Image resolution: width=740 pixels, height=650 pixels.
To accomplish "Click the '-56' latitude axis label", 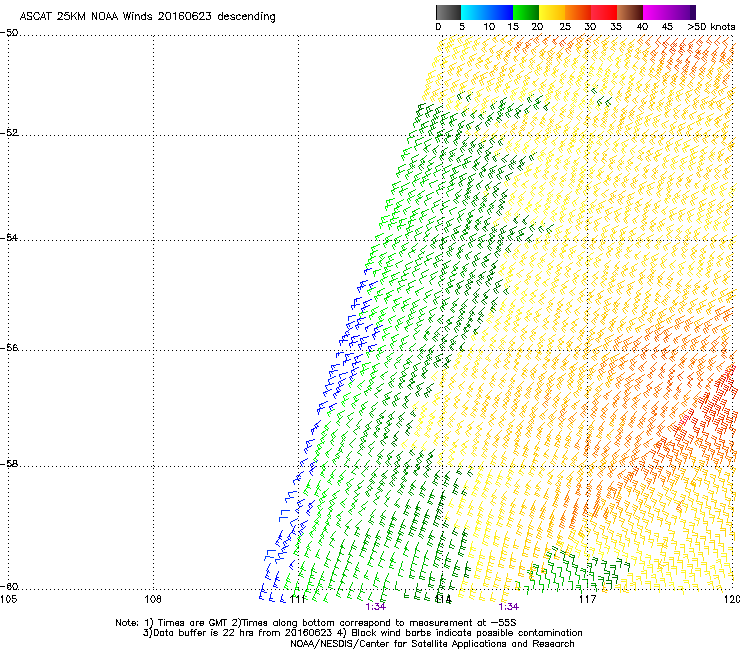I will 9,347.
